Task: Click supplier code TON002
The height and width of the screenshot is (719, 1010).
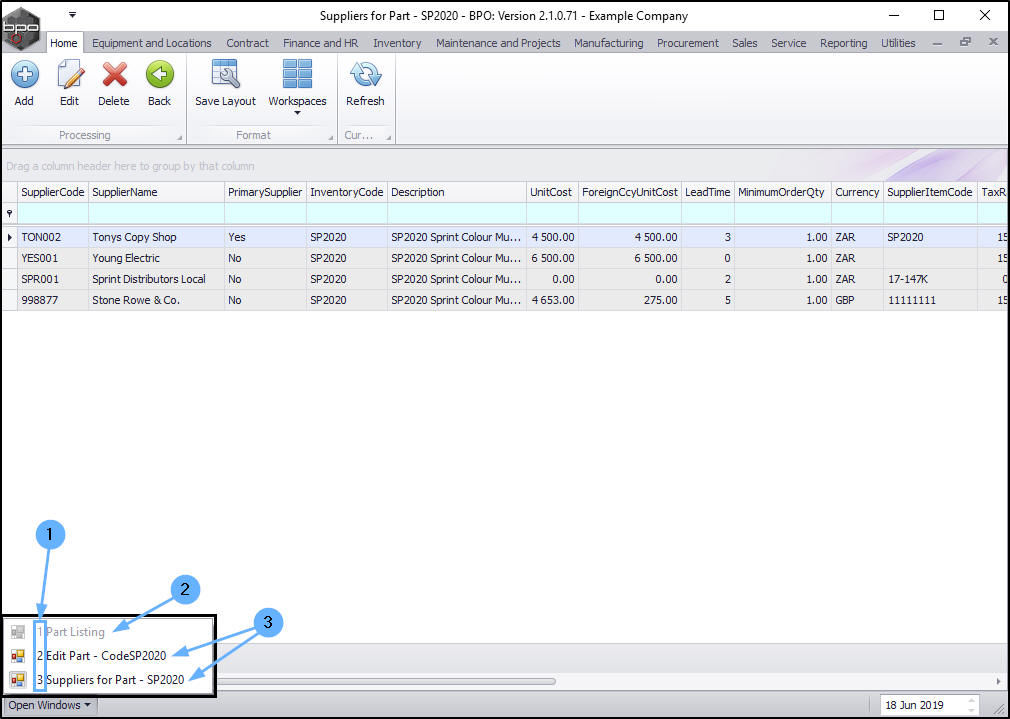Action: click(41, 237)
